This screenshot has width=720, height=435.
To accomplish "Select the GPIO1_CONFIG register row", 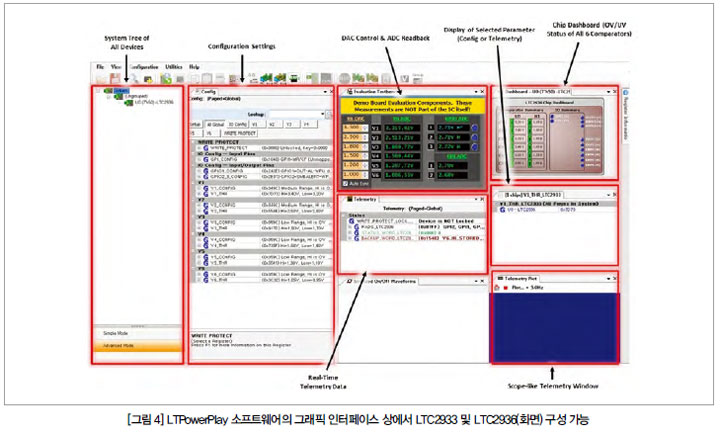I will pyautogui.click(x=264, y=171).
